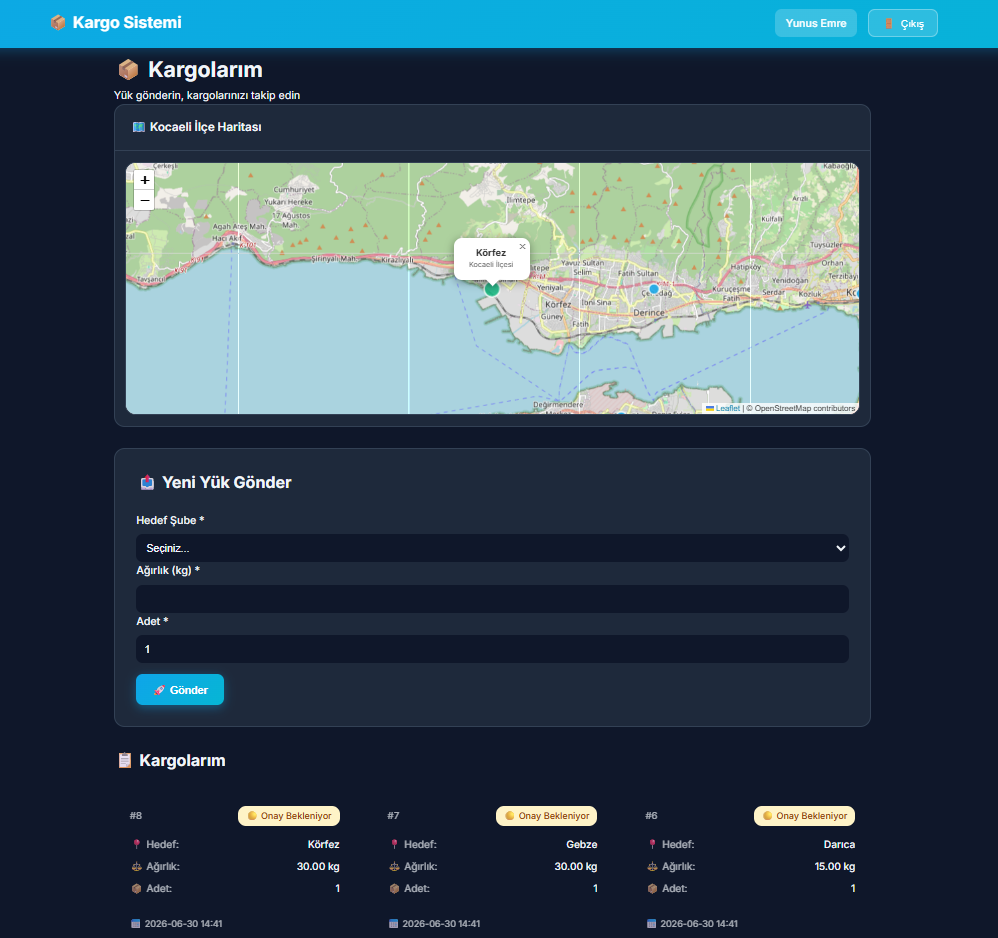Click the yellow status dot on cargo #8 badge

click(252, 816)
